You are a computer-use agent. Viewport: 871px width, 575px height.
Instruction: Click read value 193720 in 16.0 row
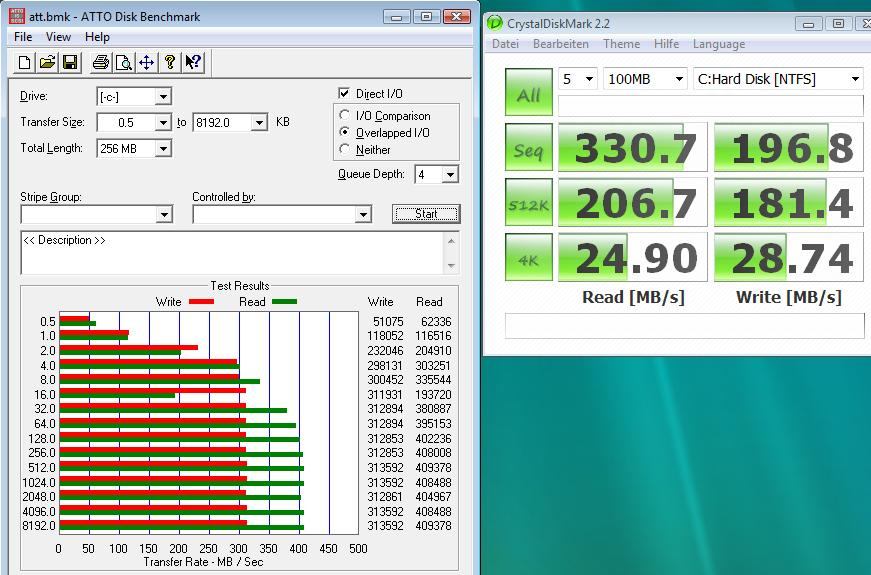(x=433, y=394)
